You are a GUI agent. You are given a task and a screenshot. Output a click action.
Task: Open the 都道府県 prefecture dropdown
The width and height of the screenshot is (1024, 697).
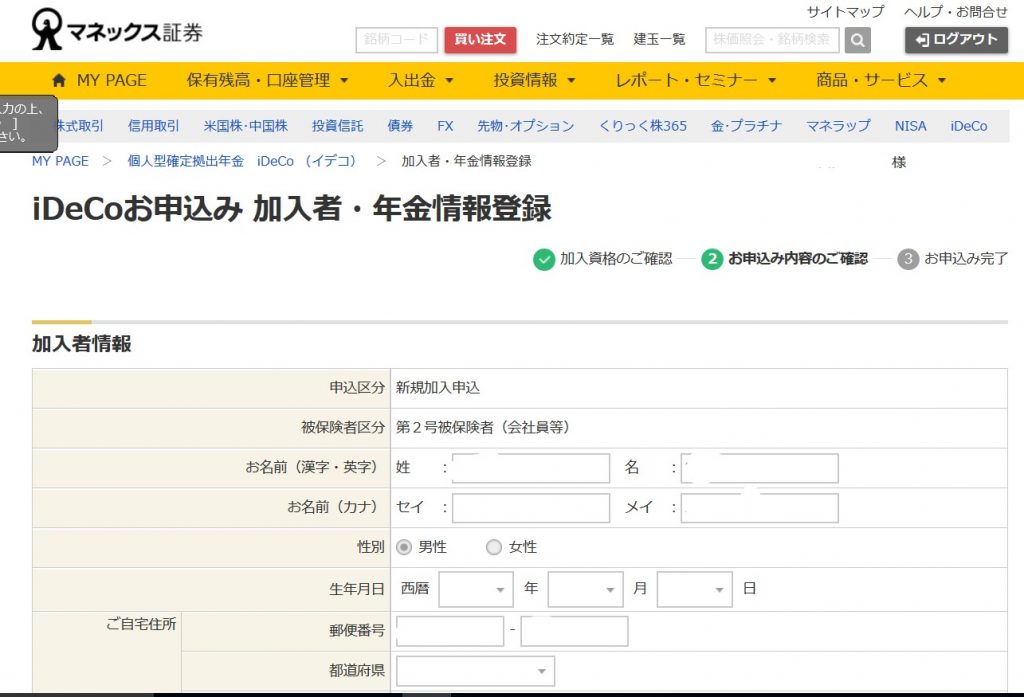(475, 672)
